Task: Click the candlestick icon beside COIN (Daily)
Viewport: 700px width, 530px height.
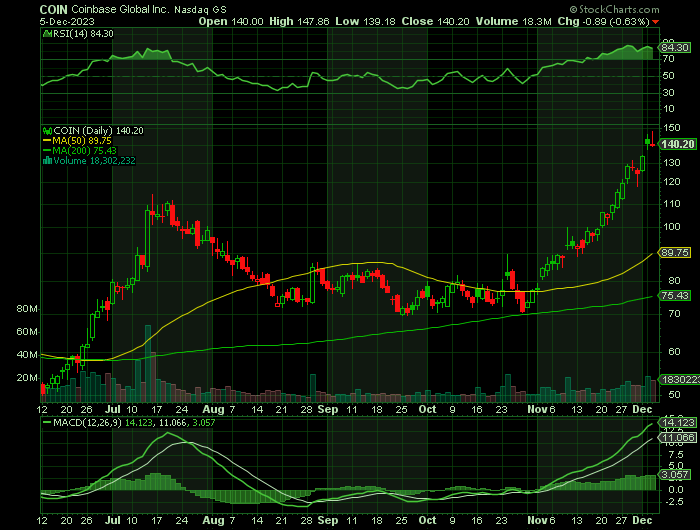Action: (47, 131)
